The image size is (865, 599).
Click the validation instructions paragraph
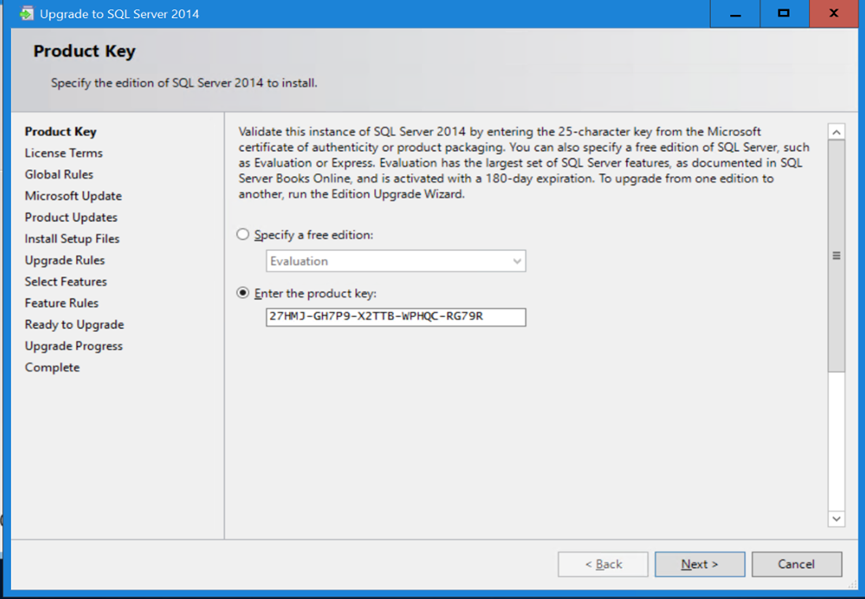point(524,163)
